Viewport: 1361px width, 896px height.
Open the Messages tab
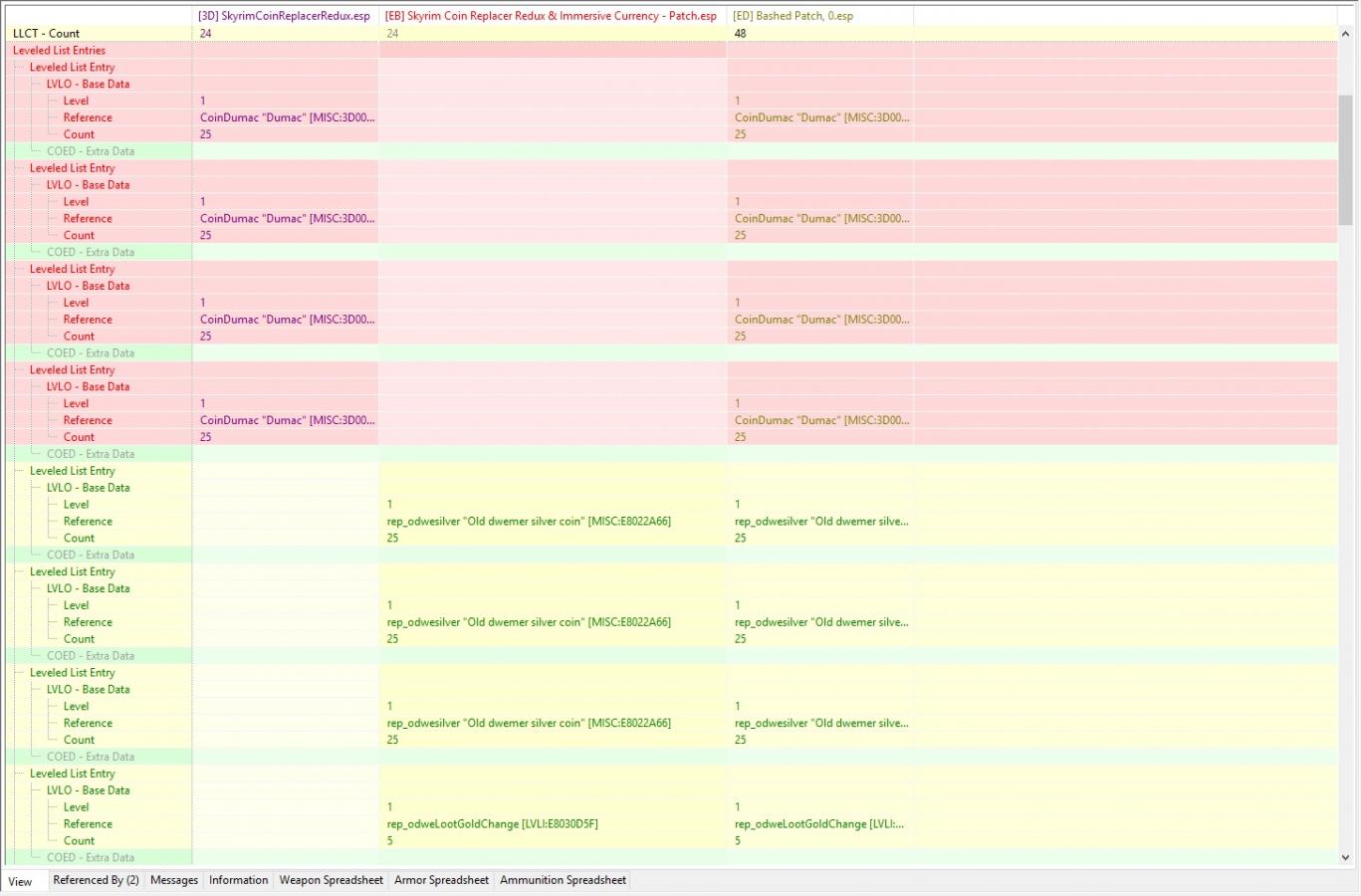point(173,880)
